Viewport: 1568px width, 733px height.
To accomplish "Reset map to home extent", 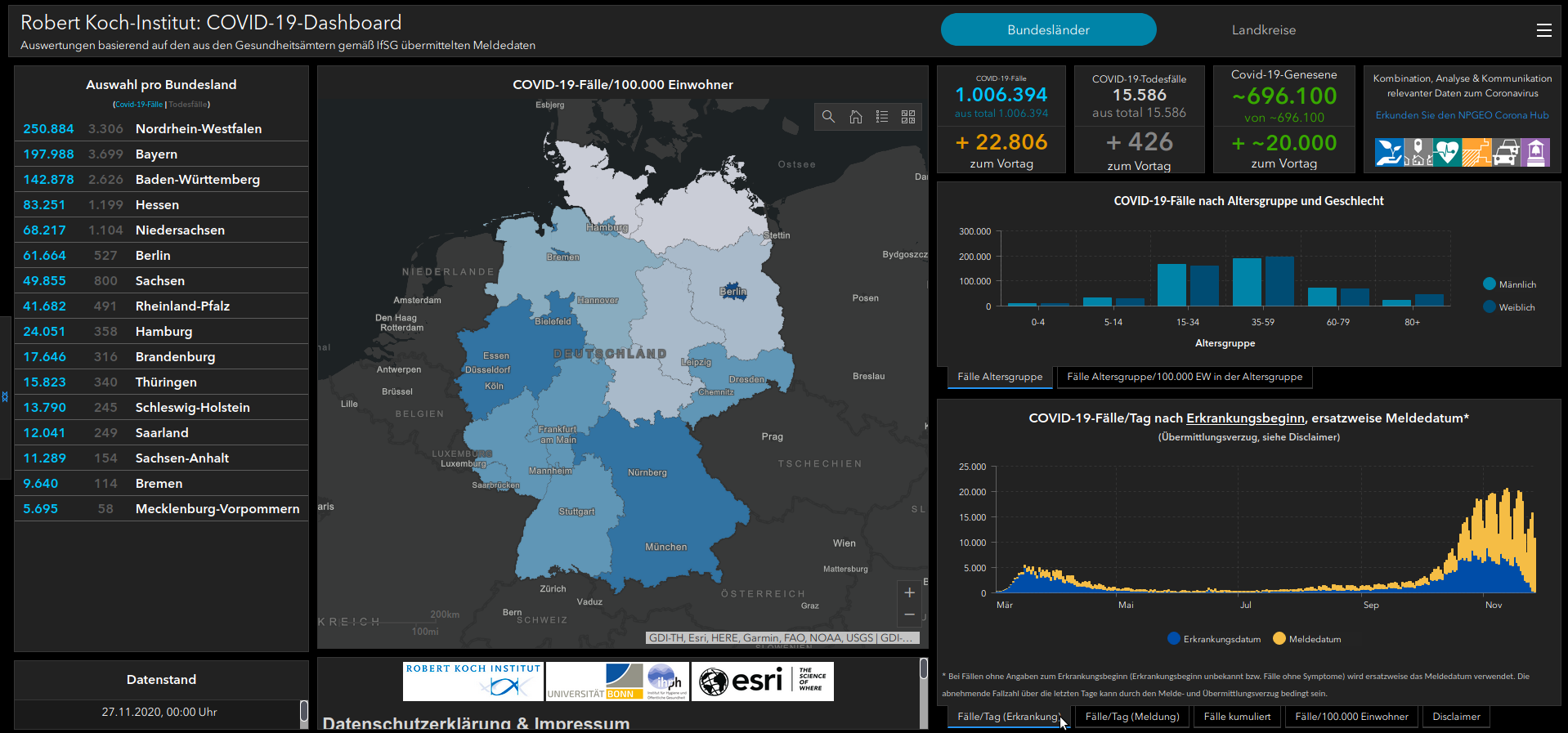I will tap(855, 117).
